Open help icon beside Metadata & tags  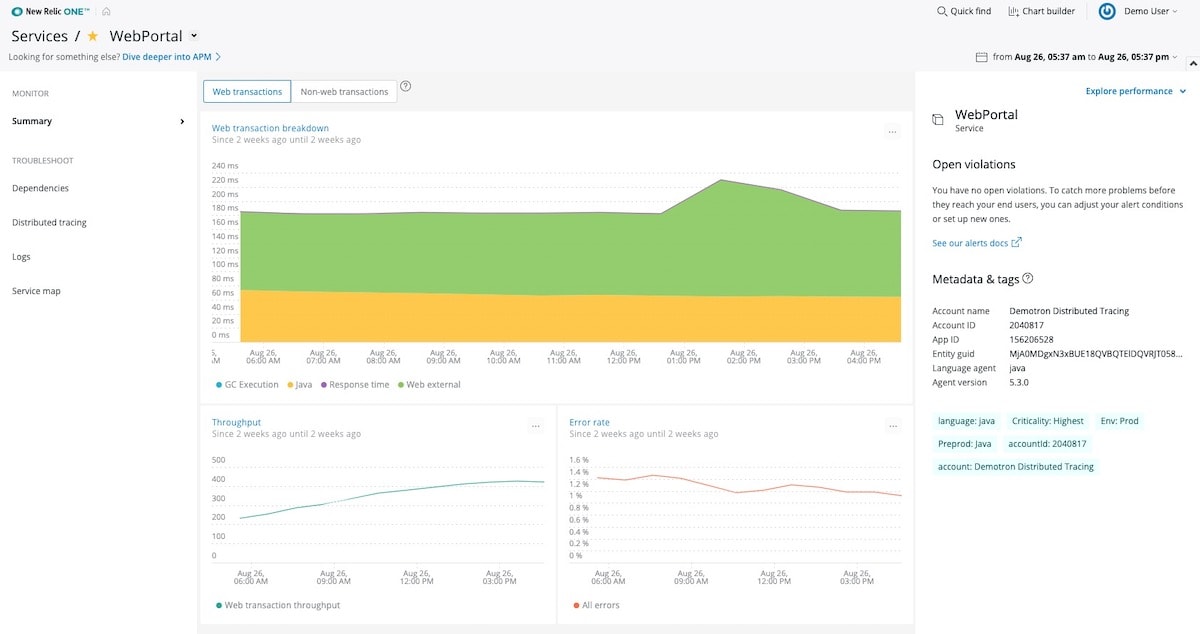point(1028,279)
